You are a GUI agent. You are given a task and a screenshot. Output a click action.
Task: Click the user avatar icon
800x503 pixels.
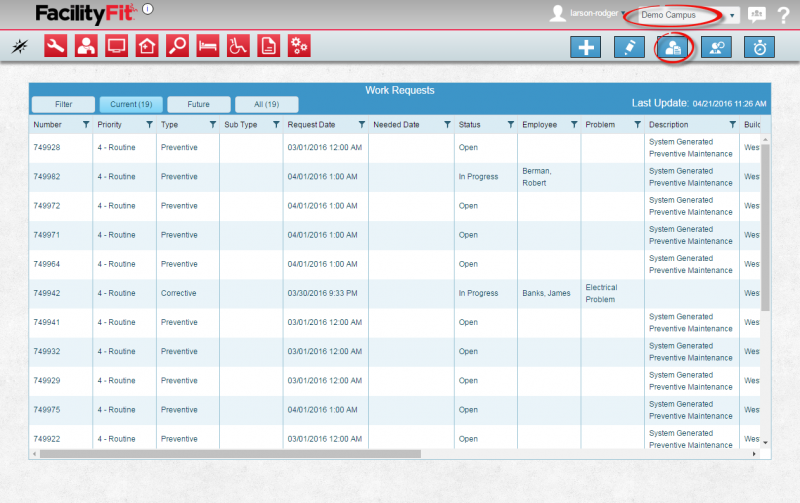(x=558, y=13)
